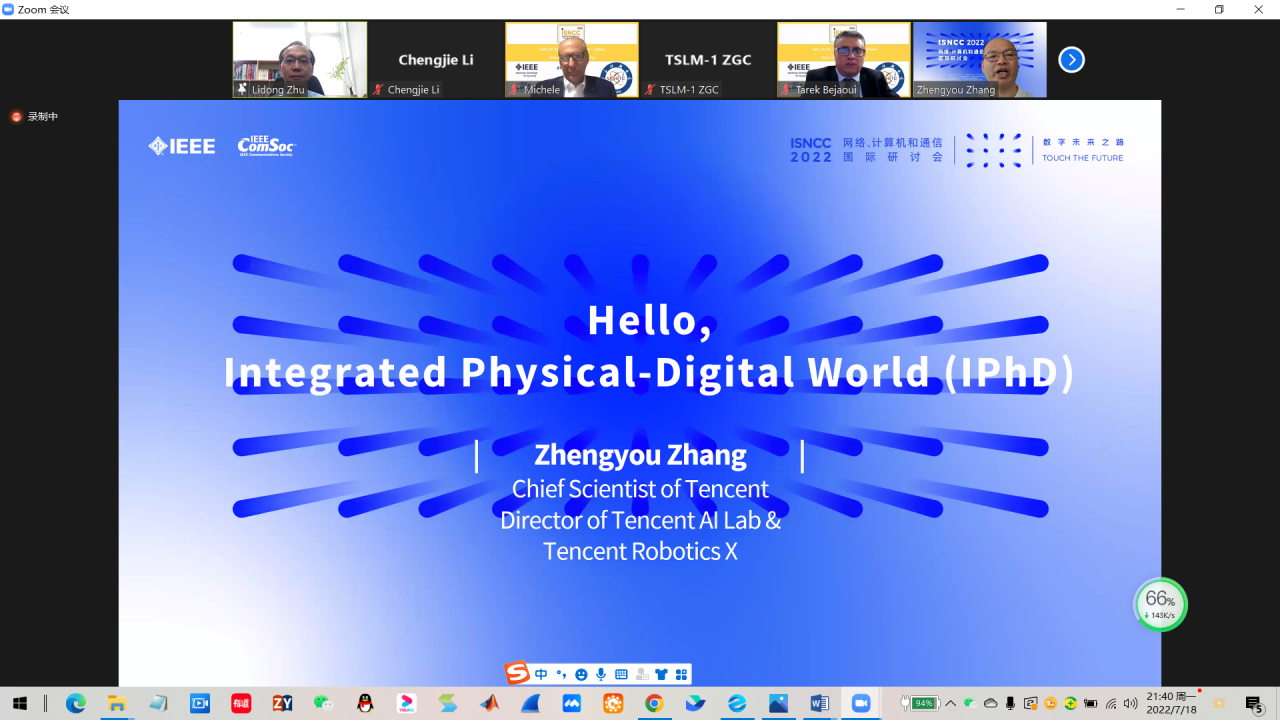The height and width of the screenshot is (720, 1280).
Task: Open MATLAB from the taskbar
Action: (x=489, y=705)
